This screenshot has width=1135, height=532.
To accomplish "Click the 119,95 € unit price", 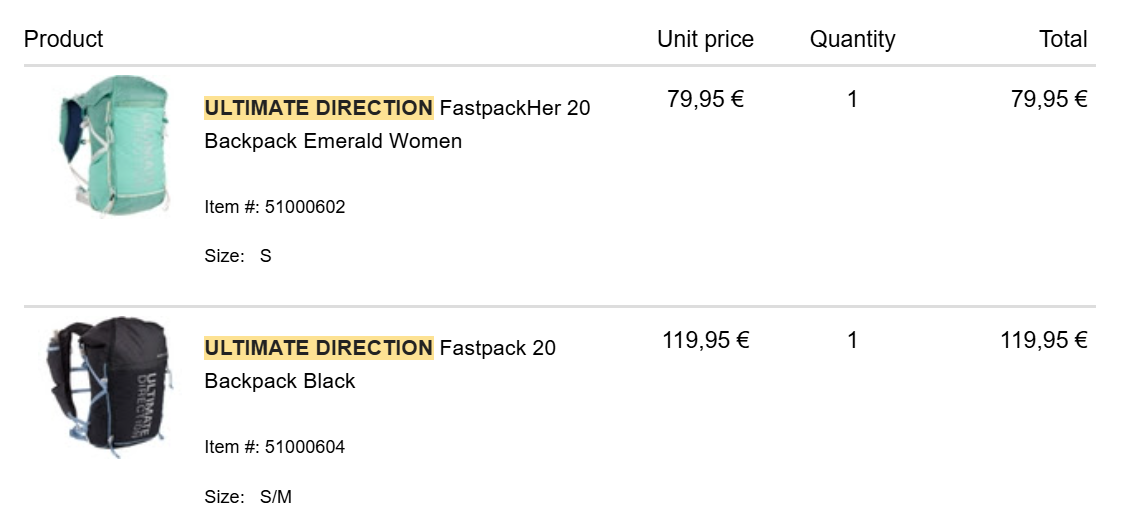I will coord(705,340).
